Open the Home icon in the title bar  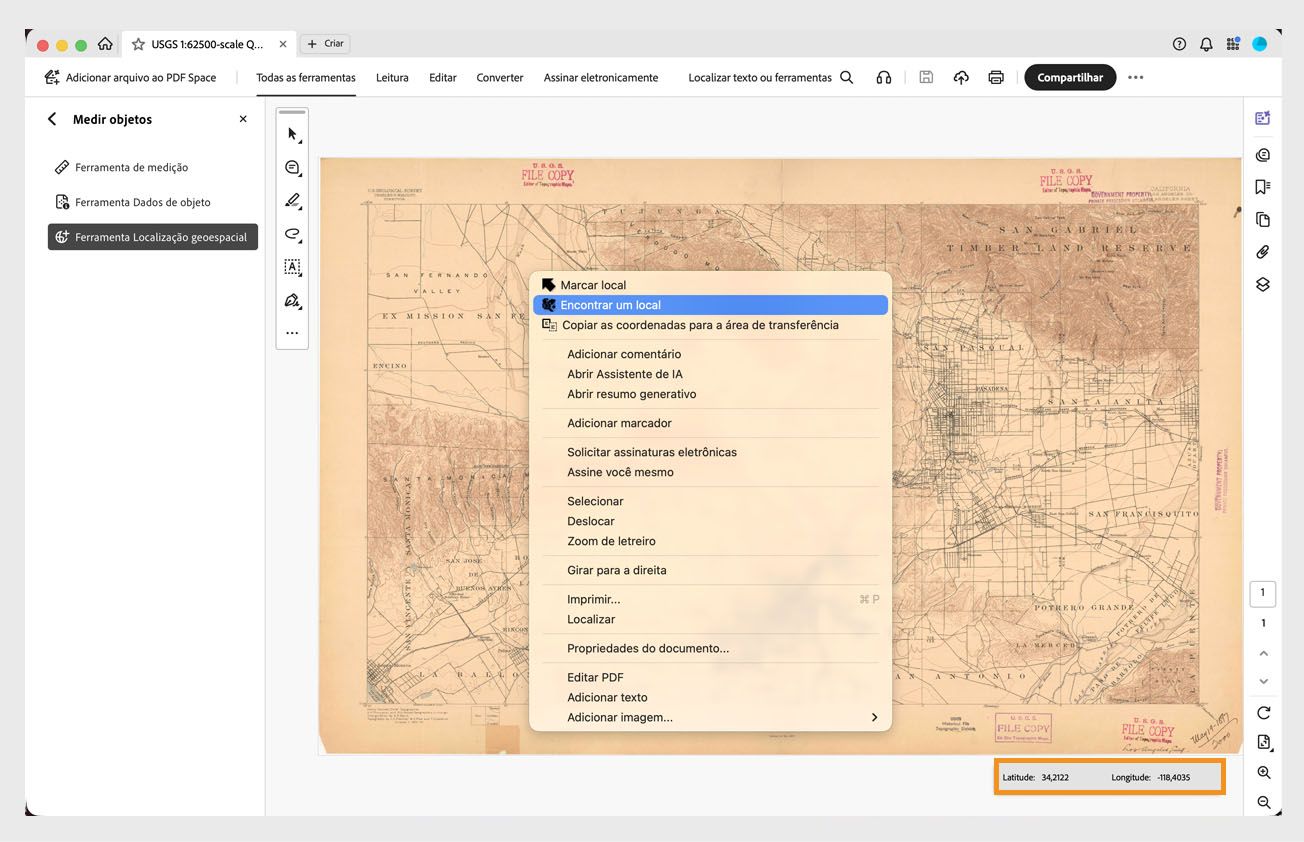click(105, 44)
